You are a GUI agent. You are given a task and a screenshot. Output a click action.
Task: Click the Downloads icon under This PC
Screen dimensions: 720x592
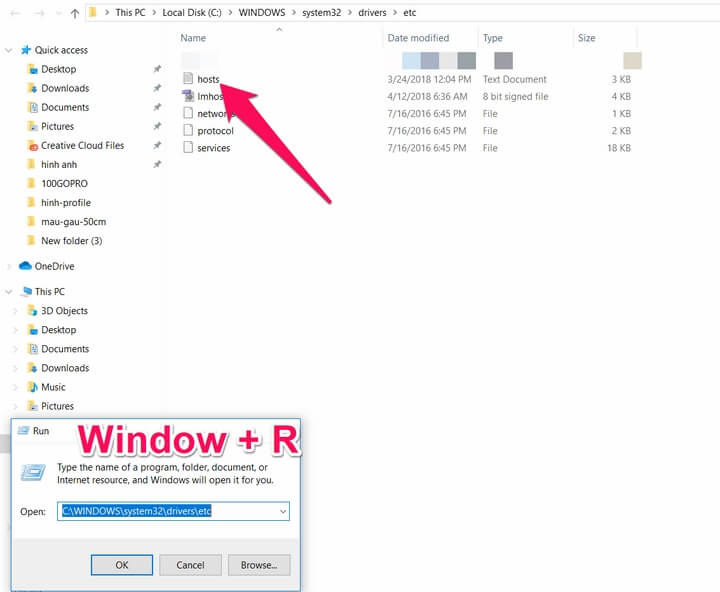[x=32, y=368]
